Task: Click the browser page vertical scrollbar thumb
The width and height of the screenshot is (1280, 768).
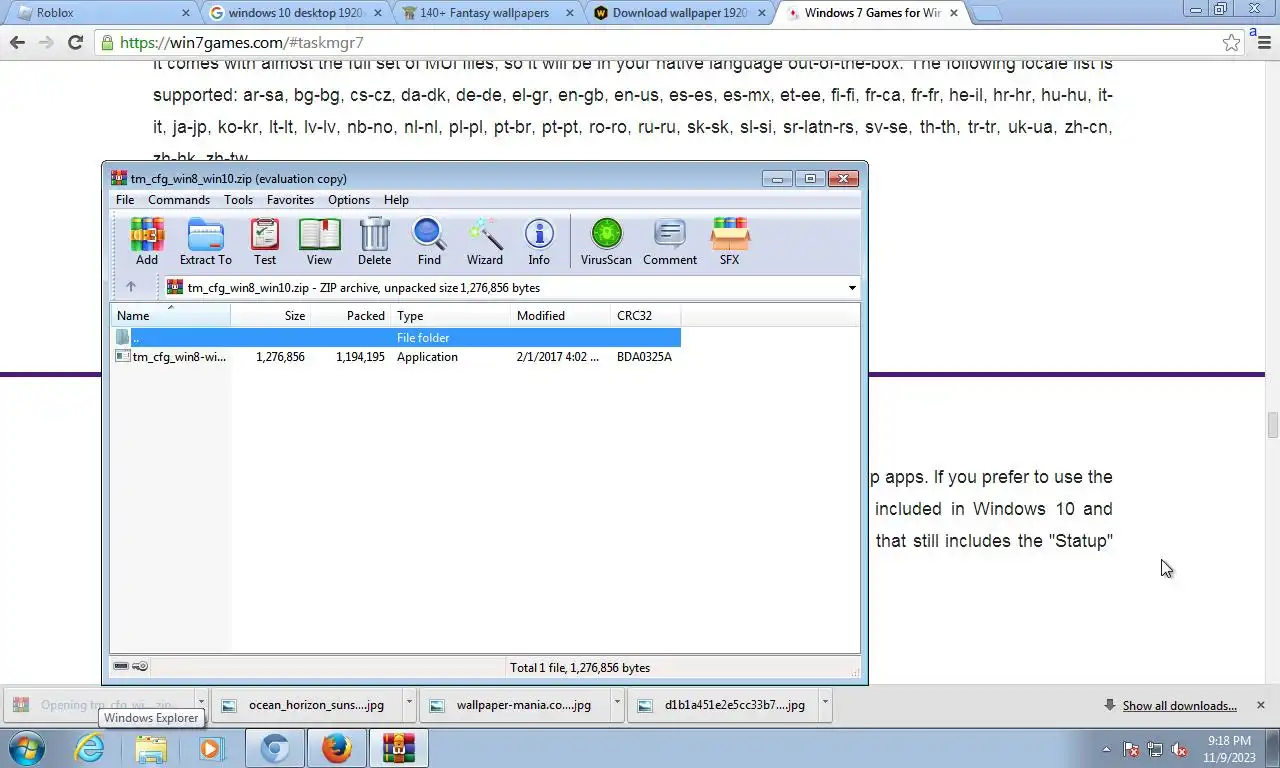Action: (x=1272, y=425)
